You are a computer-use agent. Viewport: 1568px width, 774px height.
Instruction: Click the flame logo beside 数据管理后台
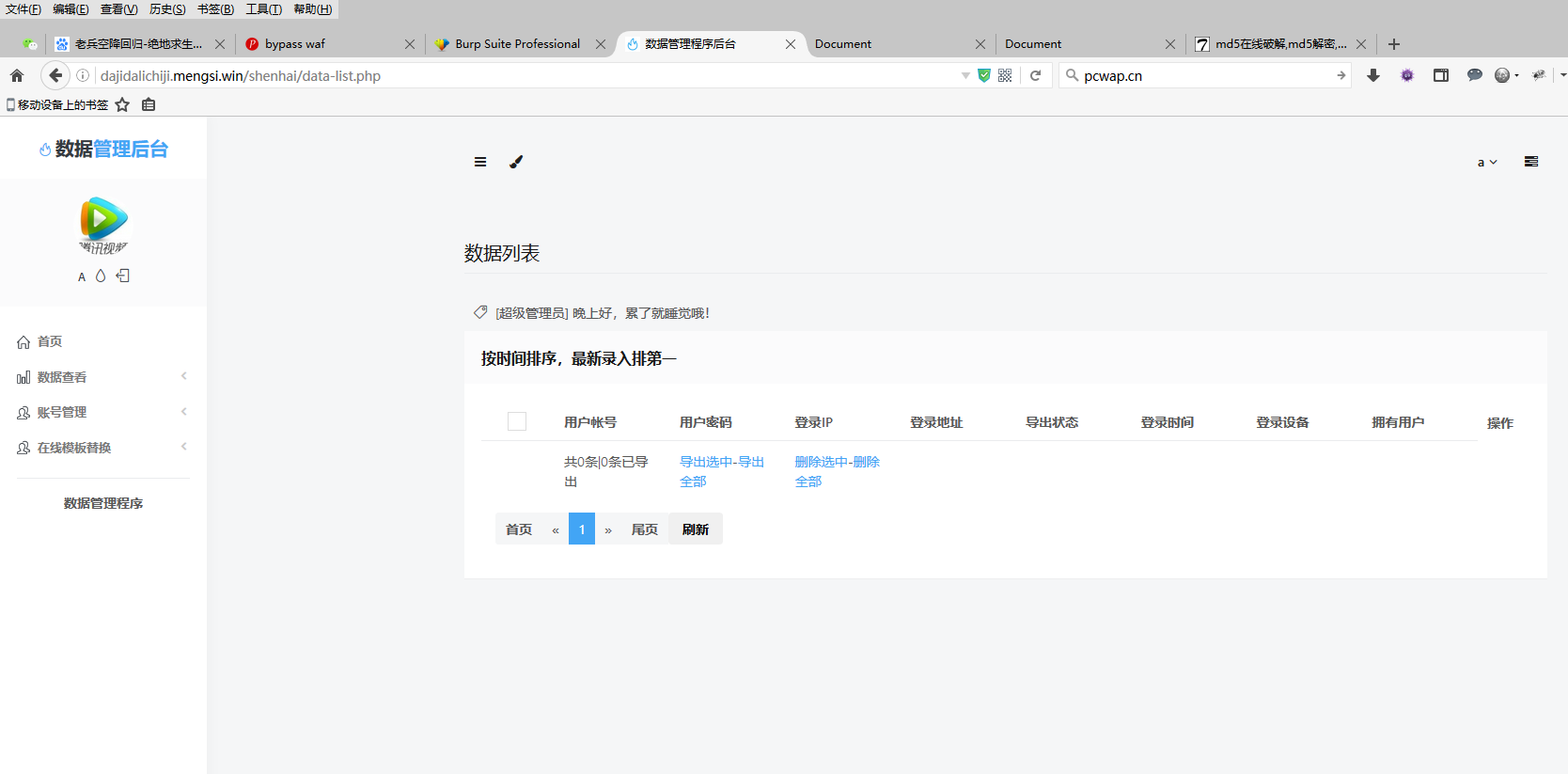pyautogui.click(x=45, y=149)
